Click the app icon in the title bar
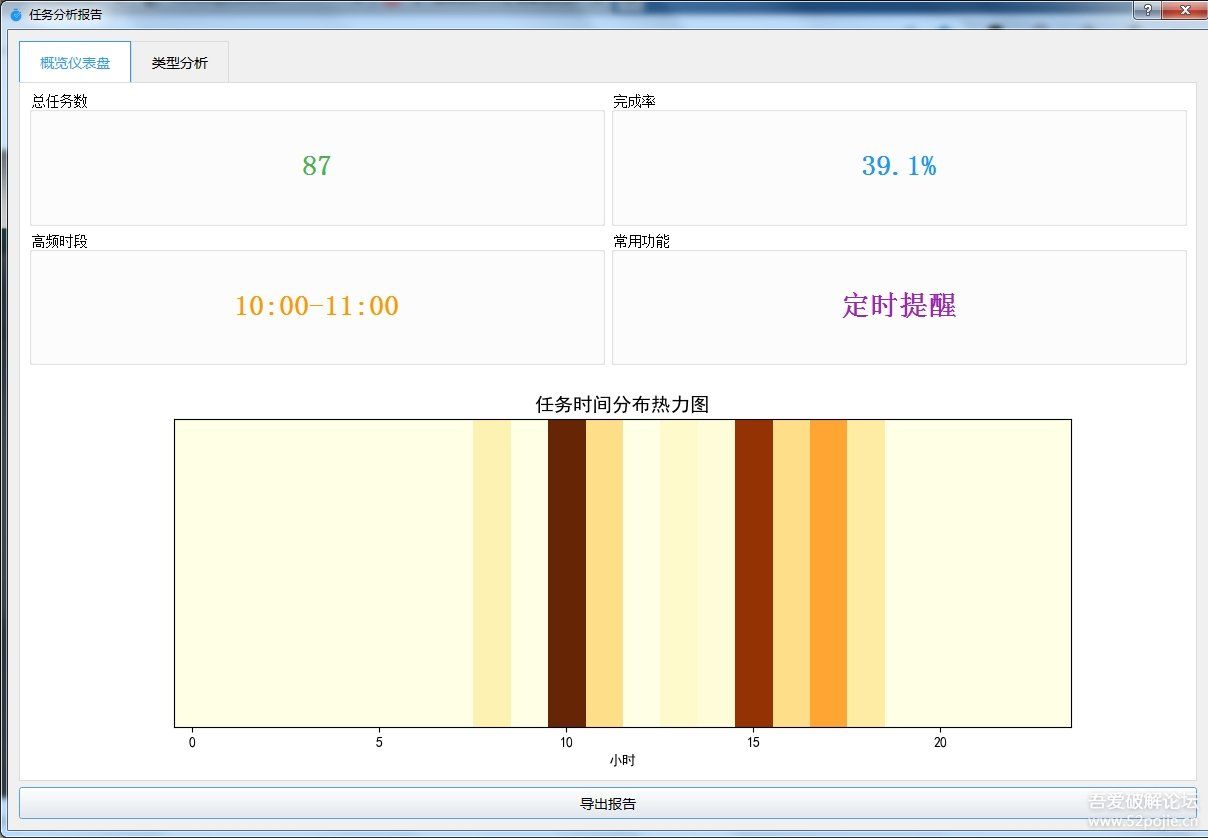This screenshot has width=1208, height=838. click(x=15, y=15)
